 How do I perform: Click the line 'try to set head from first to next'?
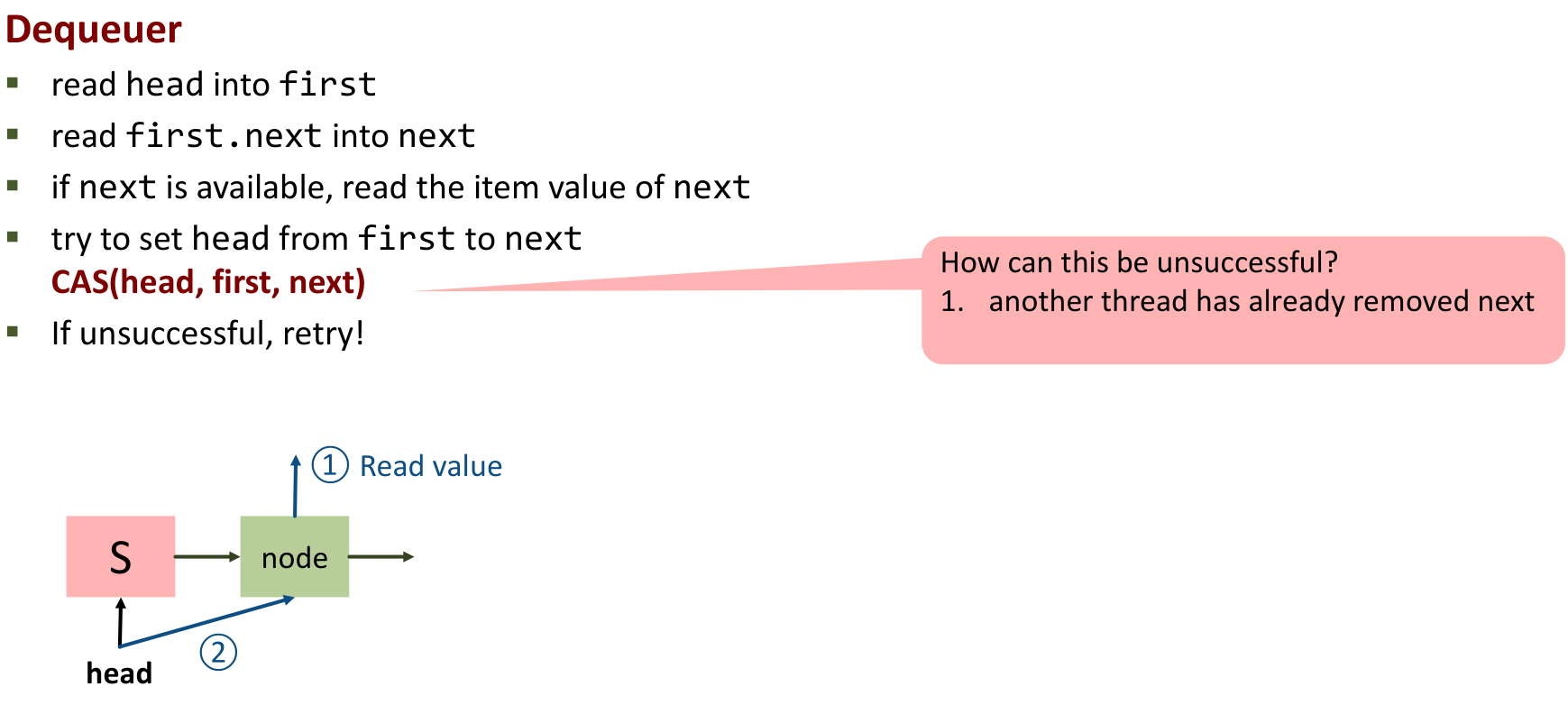(x=316, y=239)
